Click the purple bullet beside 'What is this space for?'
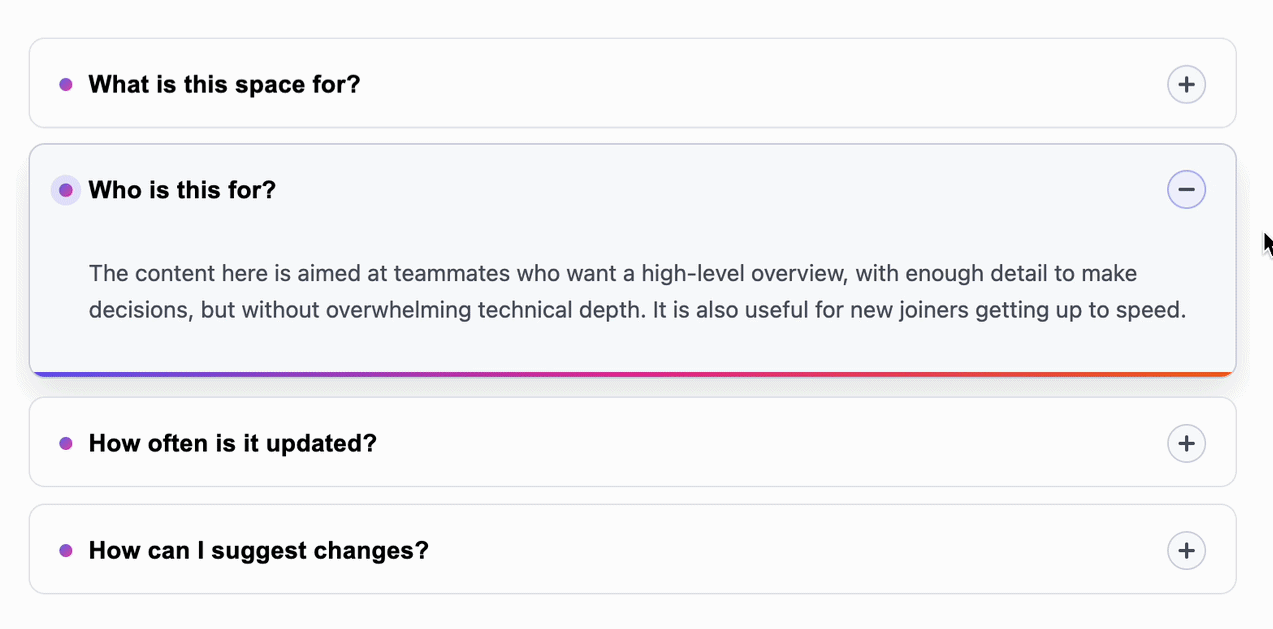Screen dimensions: 1273x629 tap(66, 84)
